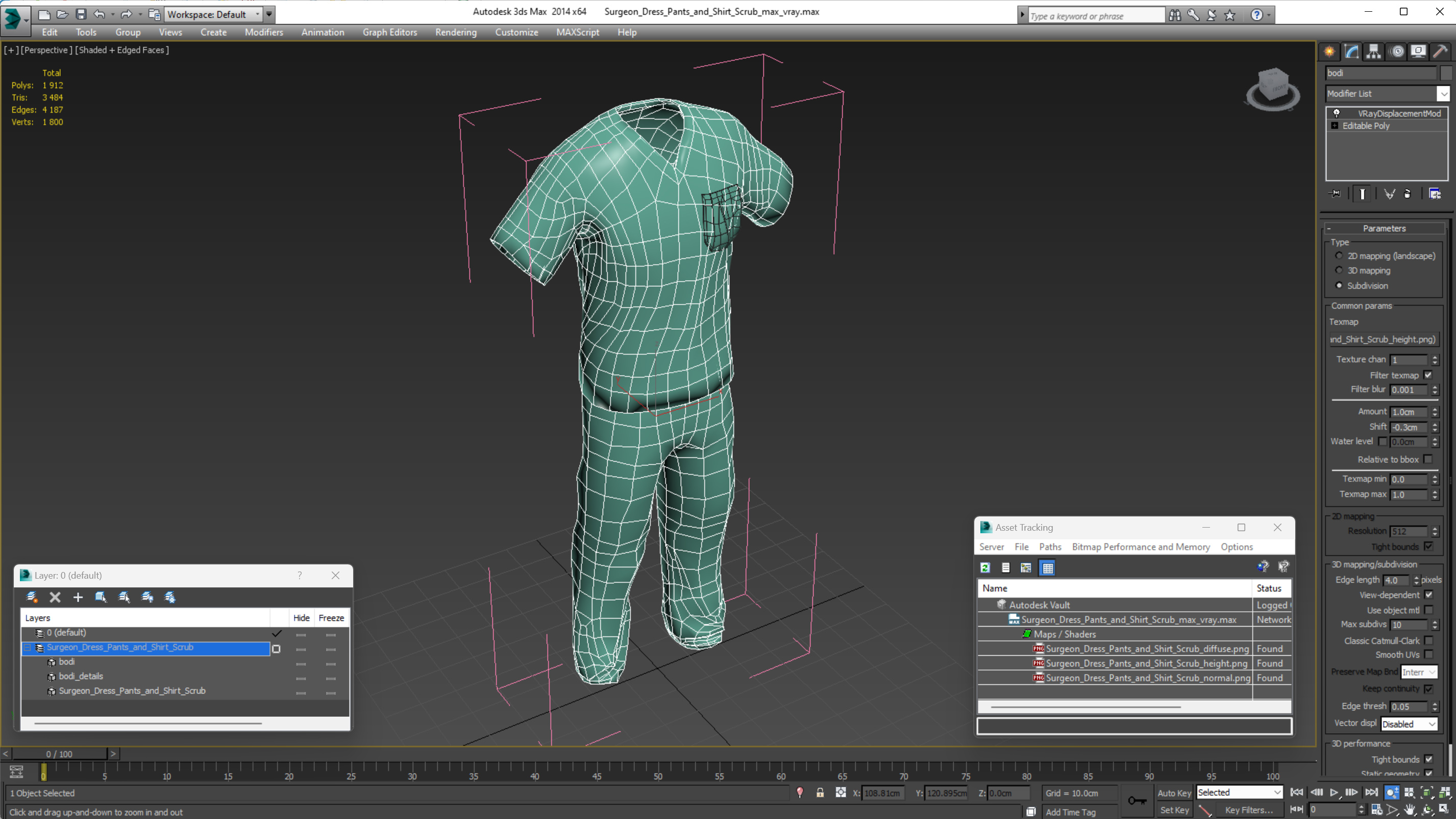Click the Redo button in main toolbar

coord(125,14)
